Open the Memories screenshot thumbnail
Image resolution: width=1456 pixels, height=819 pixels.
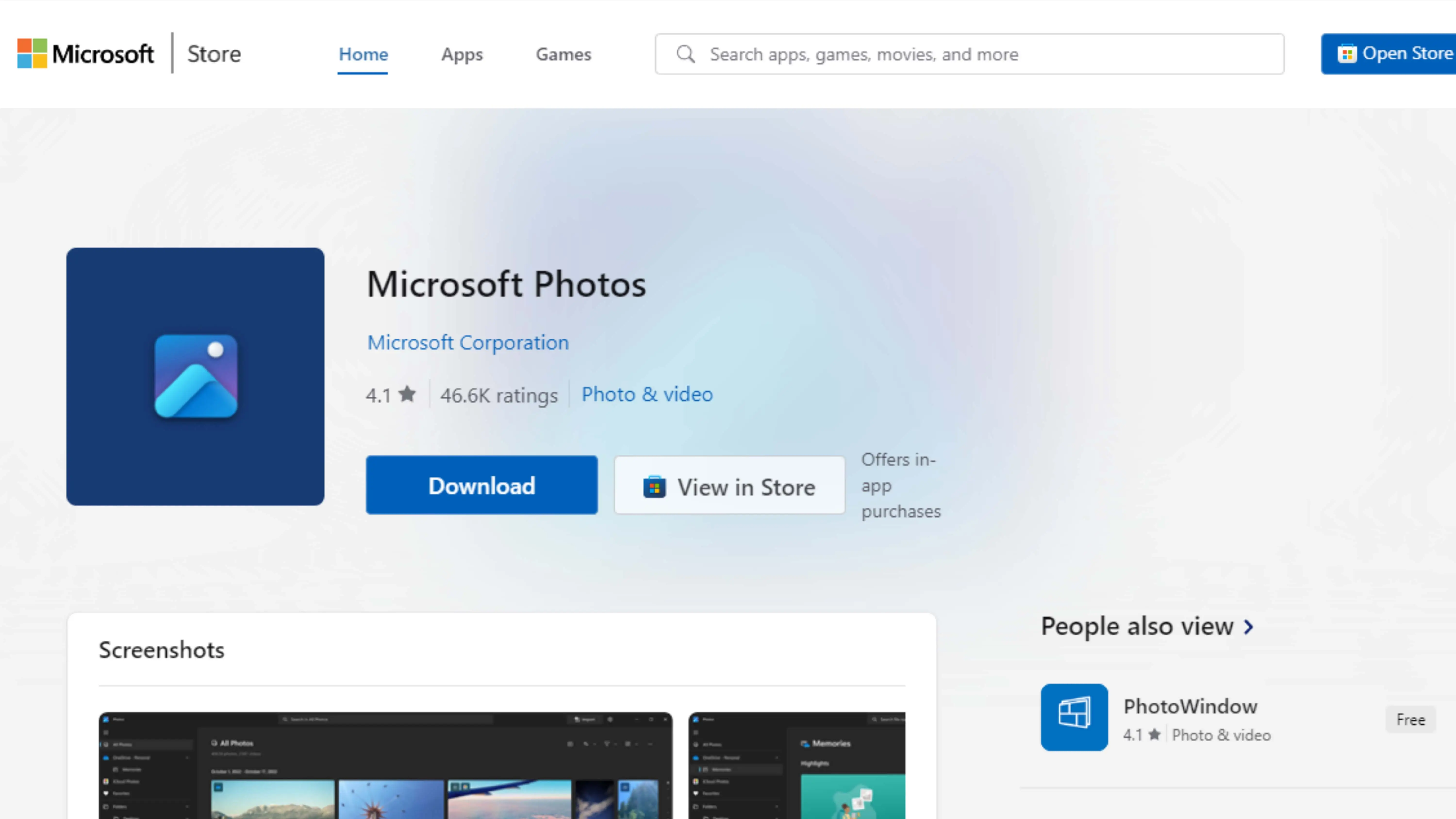coord(797,765)
